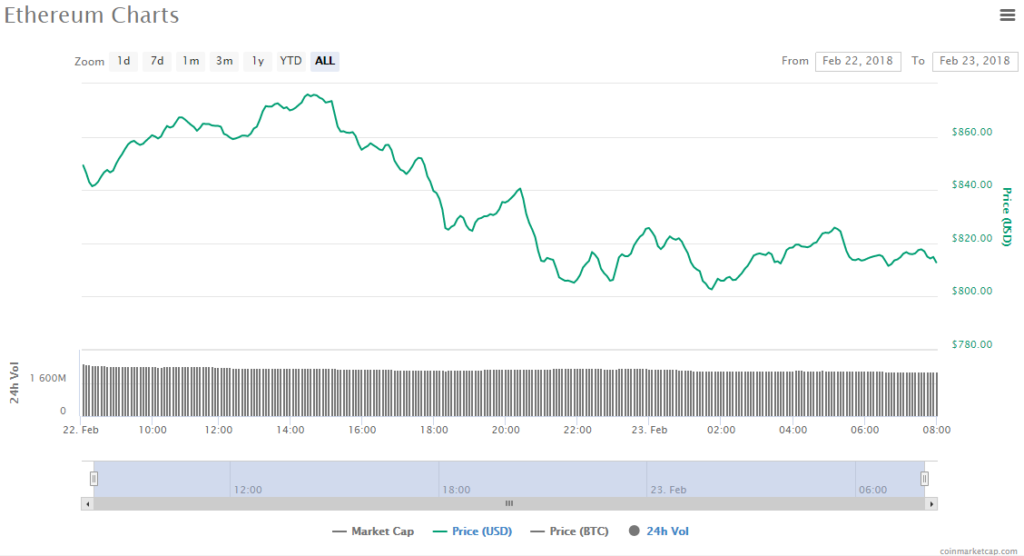Toggle Price (BTC) series in legend
The image size is (1024, 556).
(574, 531)
